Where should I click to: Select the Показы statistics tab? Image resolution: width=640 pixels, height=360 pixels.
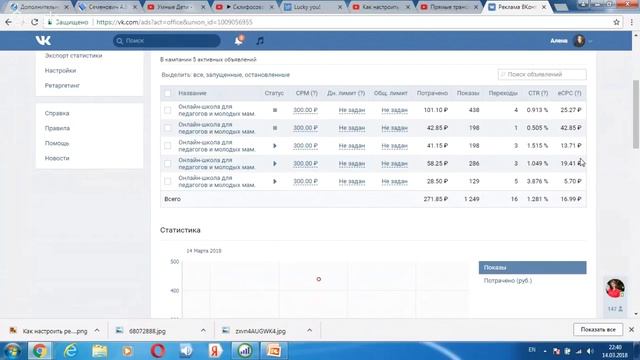tap(532, 268)
